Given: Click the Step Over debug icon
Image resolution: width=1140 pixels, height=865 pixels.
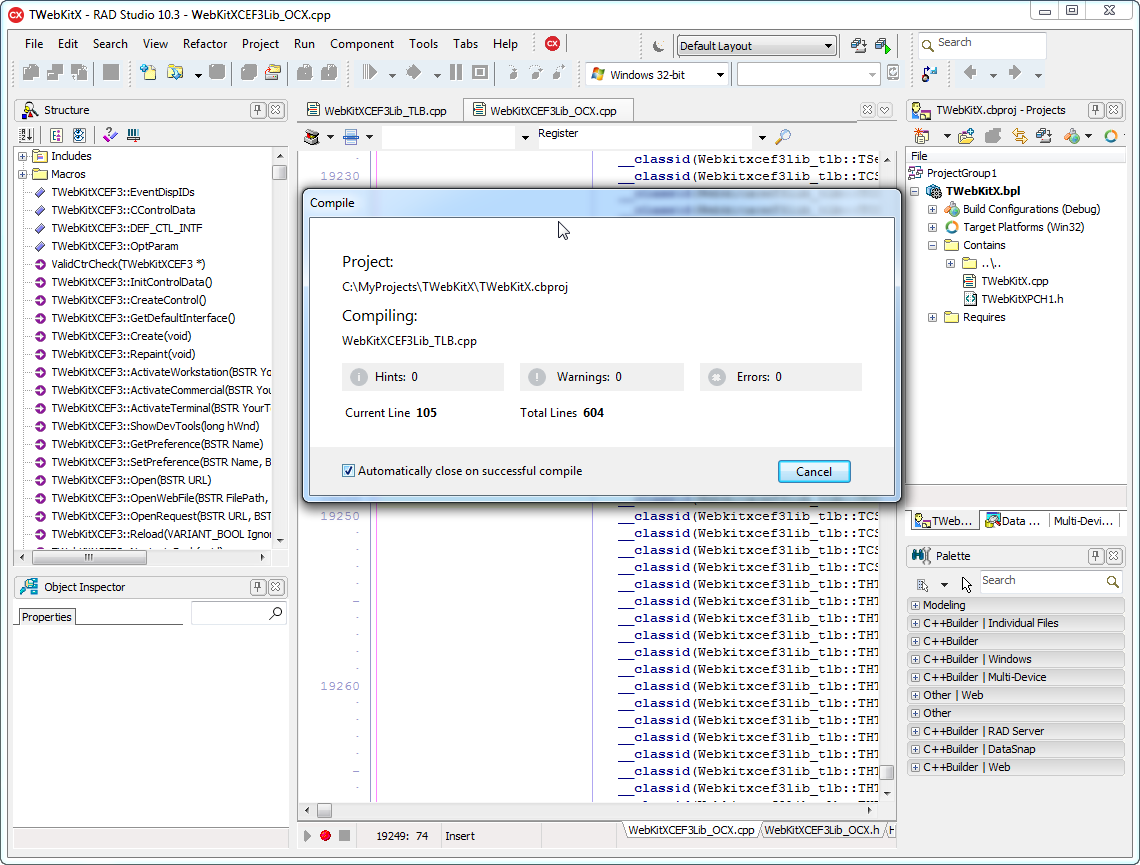Looking at the screenshot, I should (x=536, y=72).
